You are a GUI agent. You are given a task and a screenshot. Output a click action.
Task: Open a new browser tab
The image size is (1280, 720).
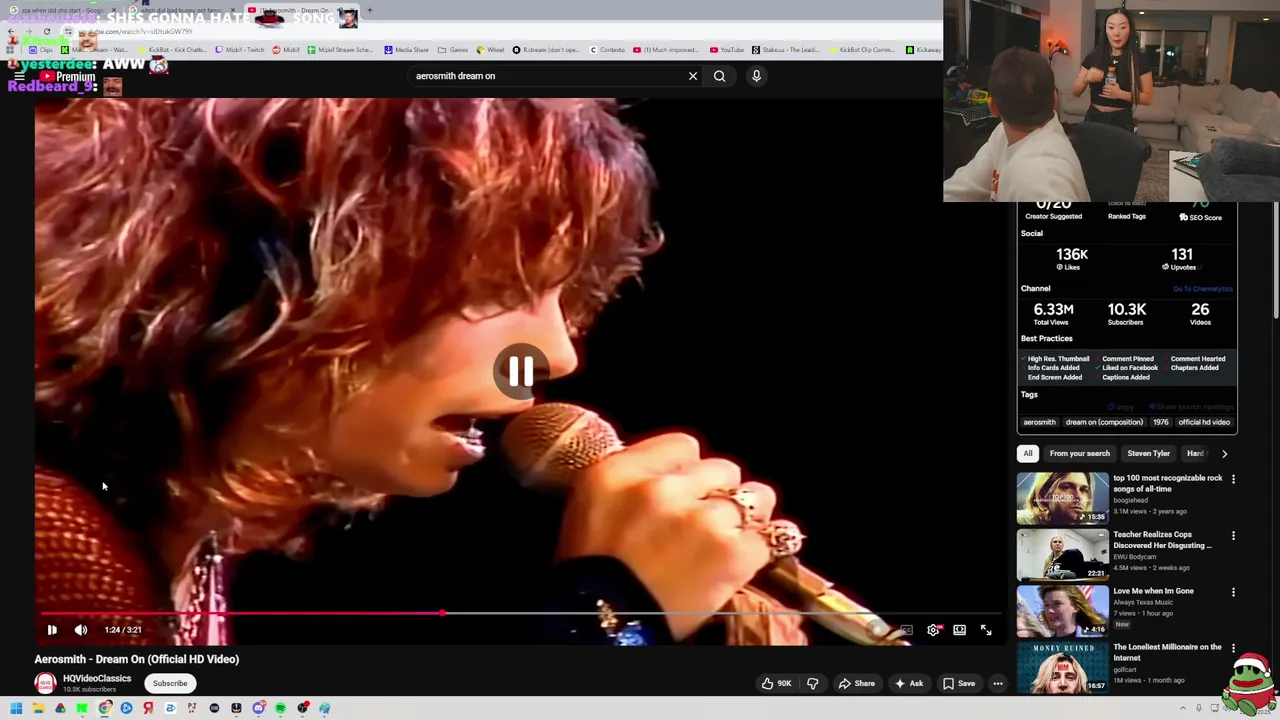pyautogui.click(x=370, y=11)
